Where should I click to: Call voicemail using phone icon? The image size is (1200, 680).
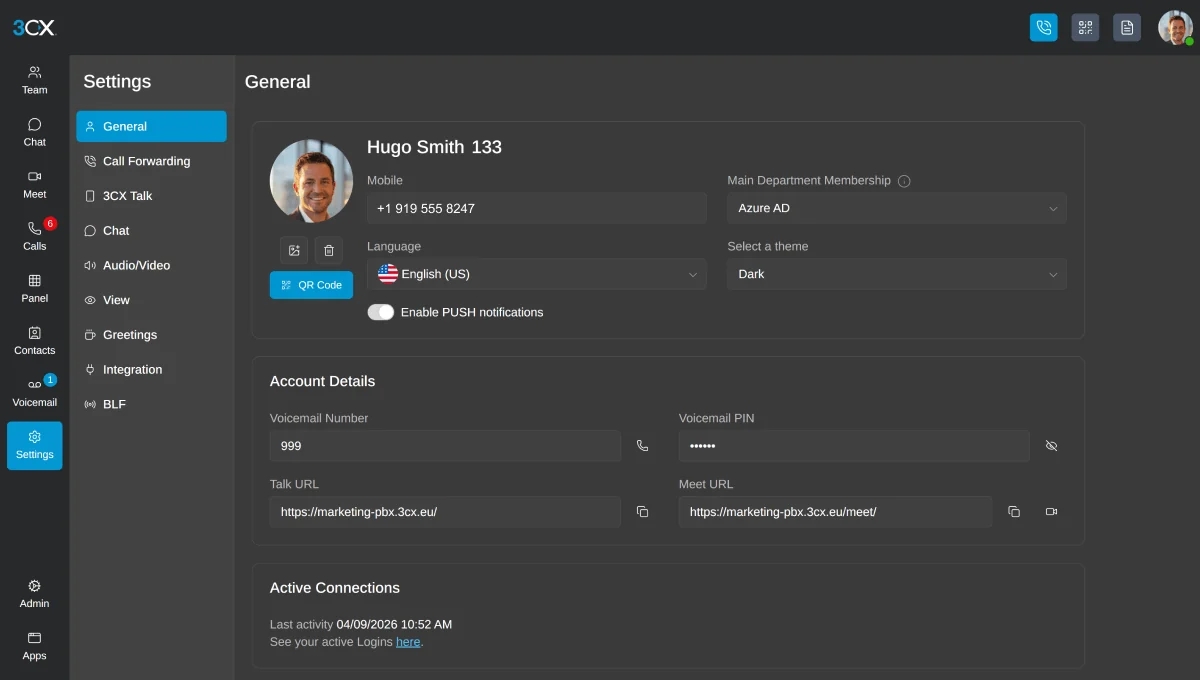pyautogui.click(x=643, y=446)
